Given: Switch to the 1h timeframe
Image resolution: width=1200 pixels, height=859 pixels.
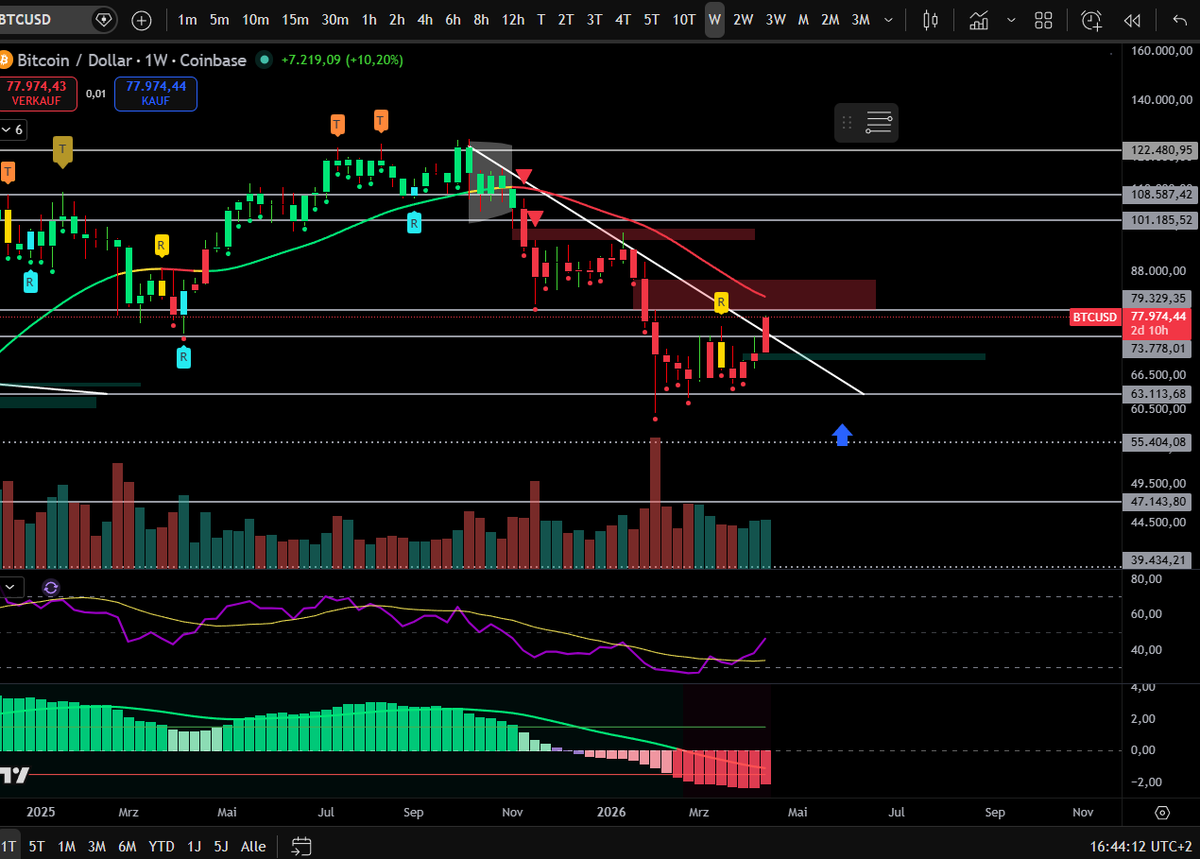Looking at the screenshot, I should click(370, 20).
